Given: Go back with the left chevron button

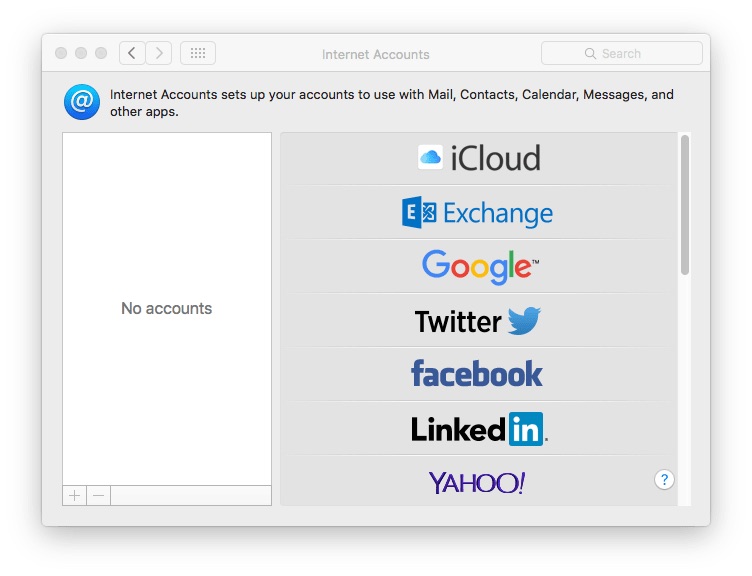Looking at the screenshot, I should [x=132, y=53].
